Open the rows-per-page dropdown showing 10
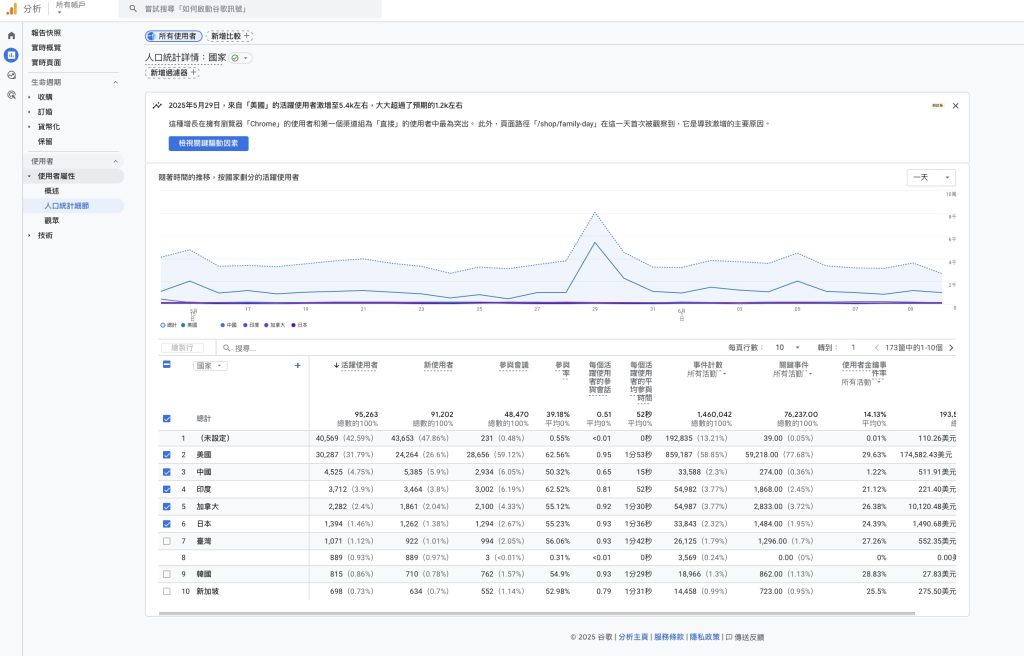Screen dimensions: 1024x656 (787, 348)
